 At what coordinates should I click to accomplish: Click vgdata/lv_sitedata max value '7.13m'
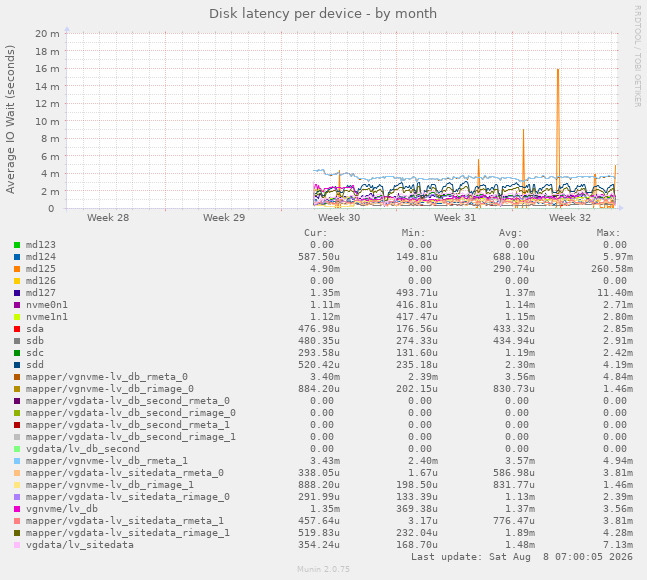click(x=617, y=545)
